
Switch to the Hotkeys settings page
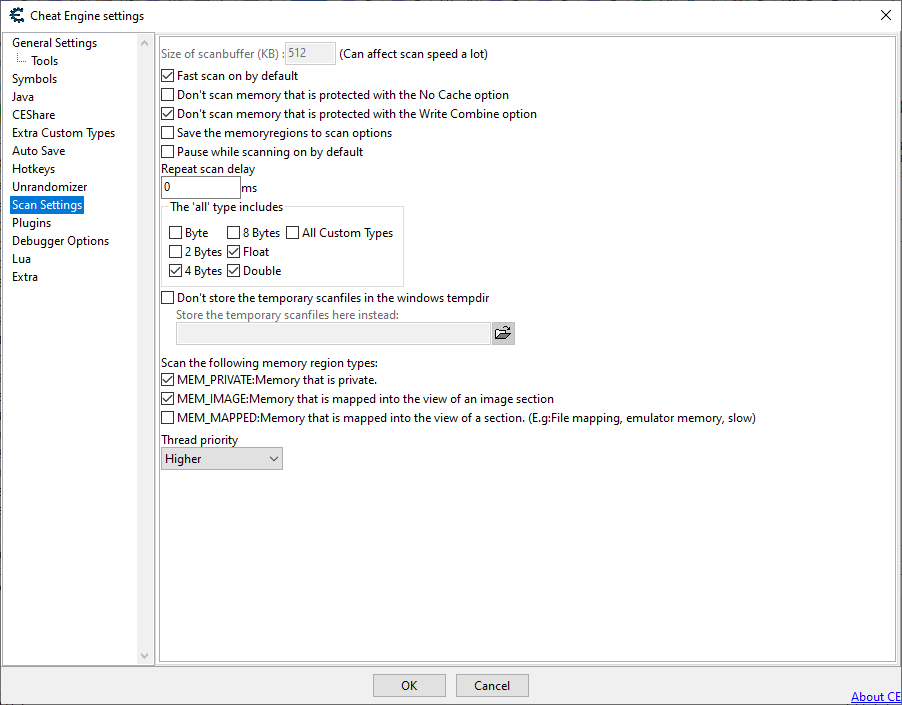point(33,169)
